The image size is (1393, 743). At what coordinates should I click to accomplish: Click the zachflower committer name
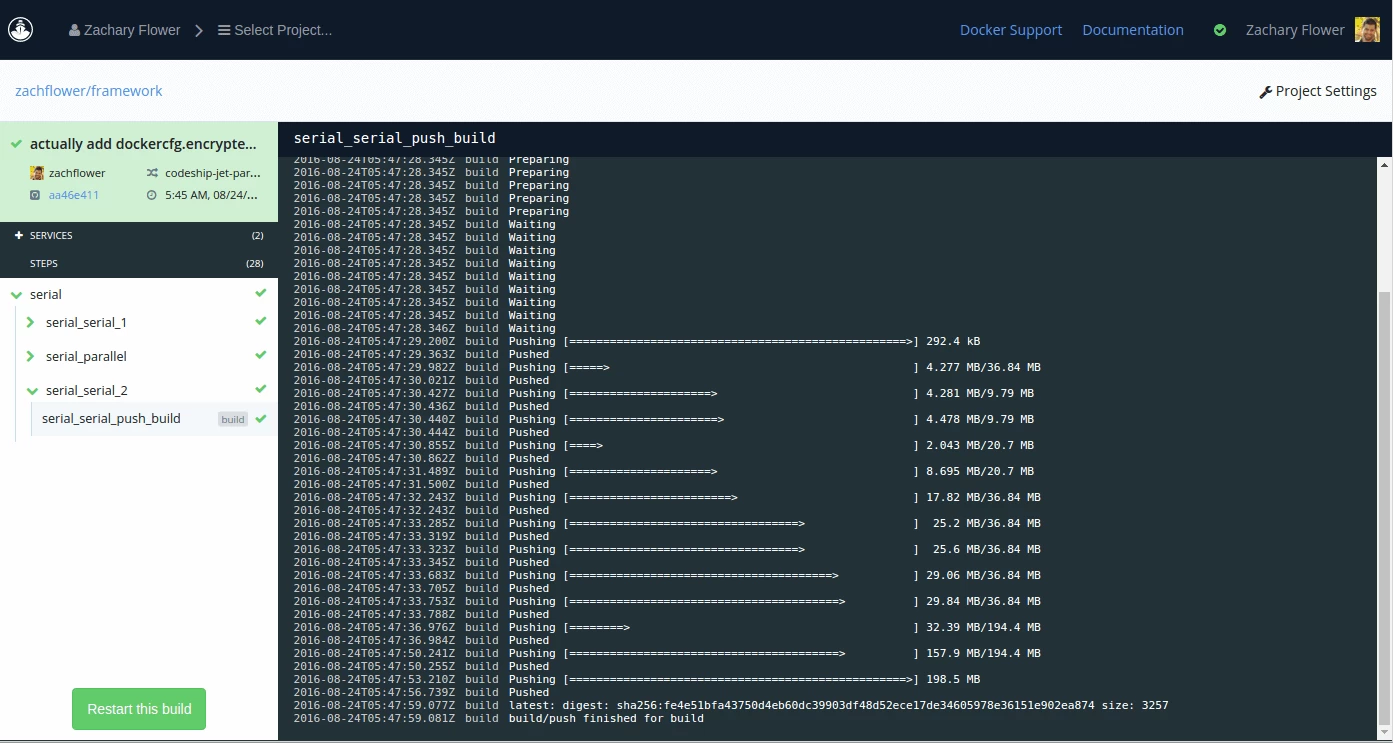77,173
